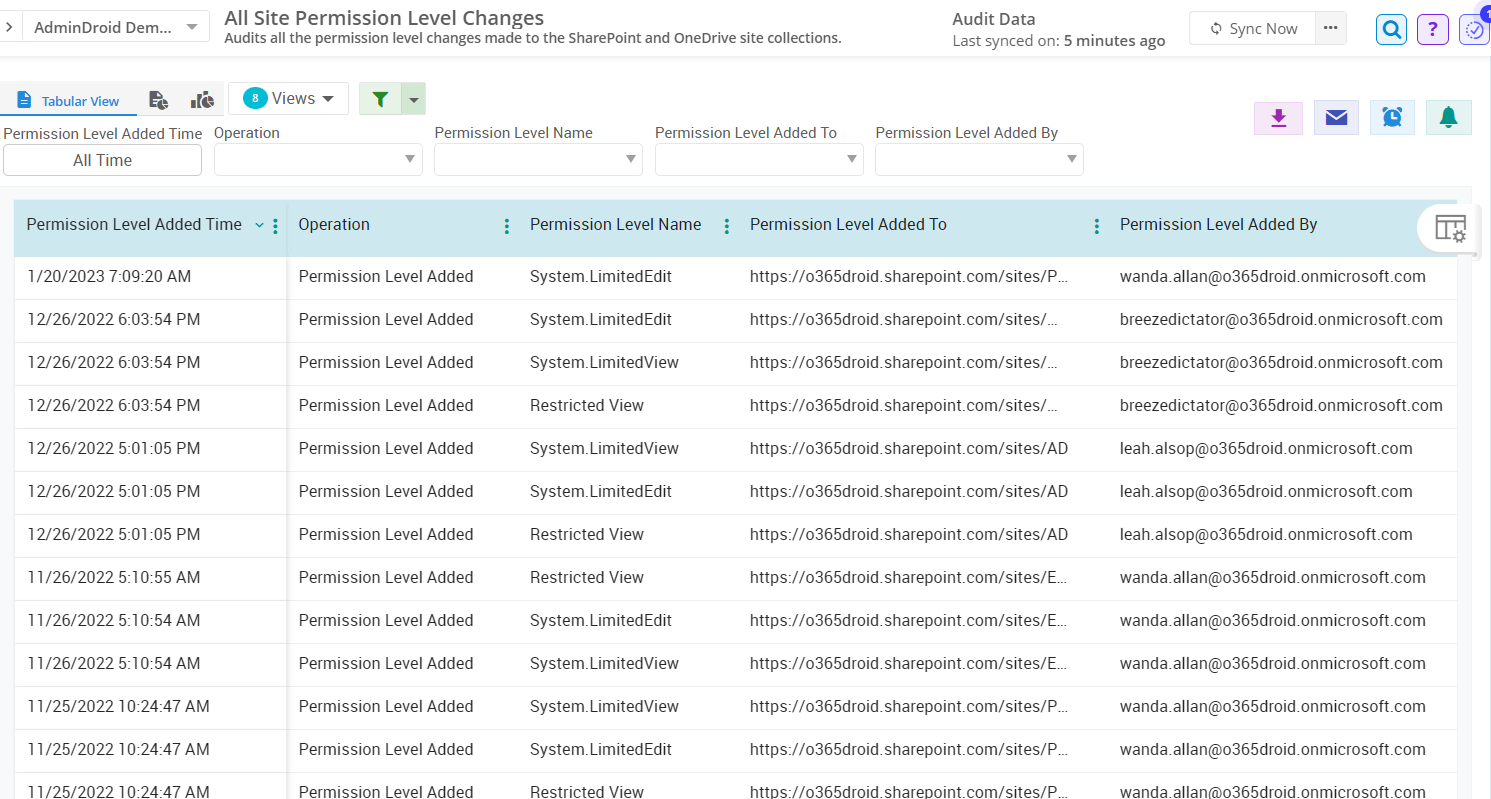Click the Sync Now button
Screen dimensions: 1491x799
(1252, 28)
